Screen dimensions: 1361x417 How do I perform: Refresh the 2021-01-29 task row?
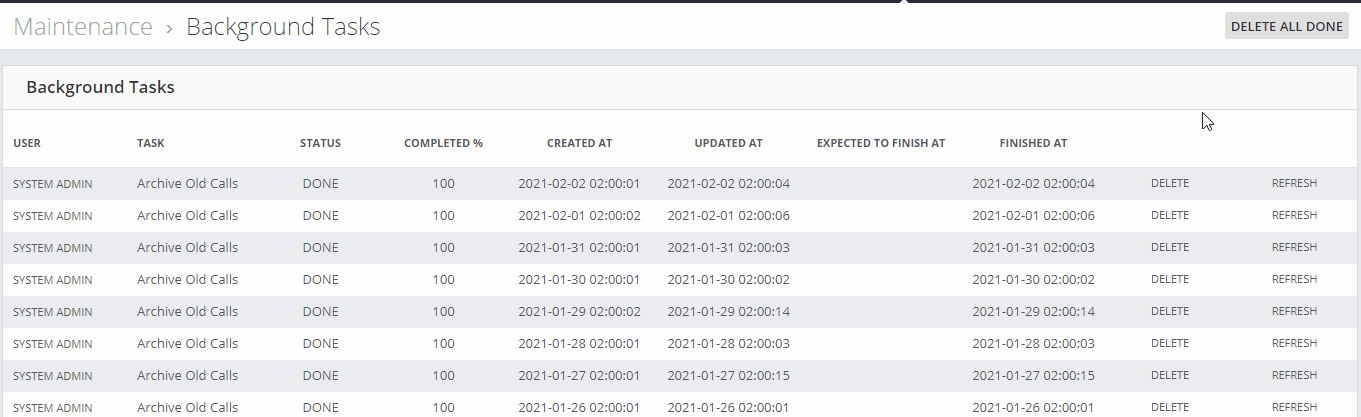tap(1294, 312)
